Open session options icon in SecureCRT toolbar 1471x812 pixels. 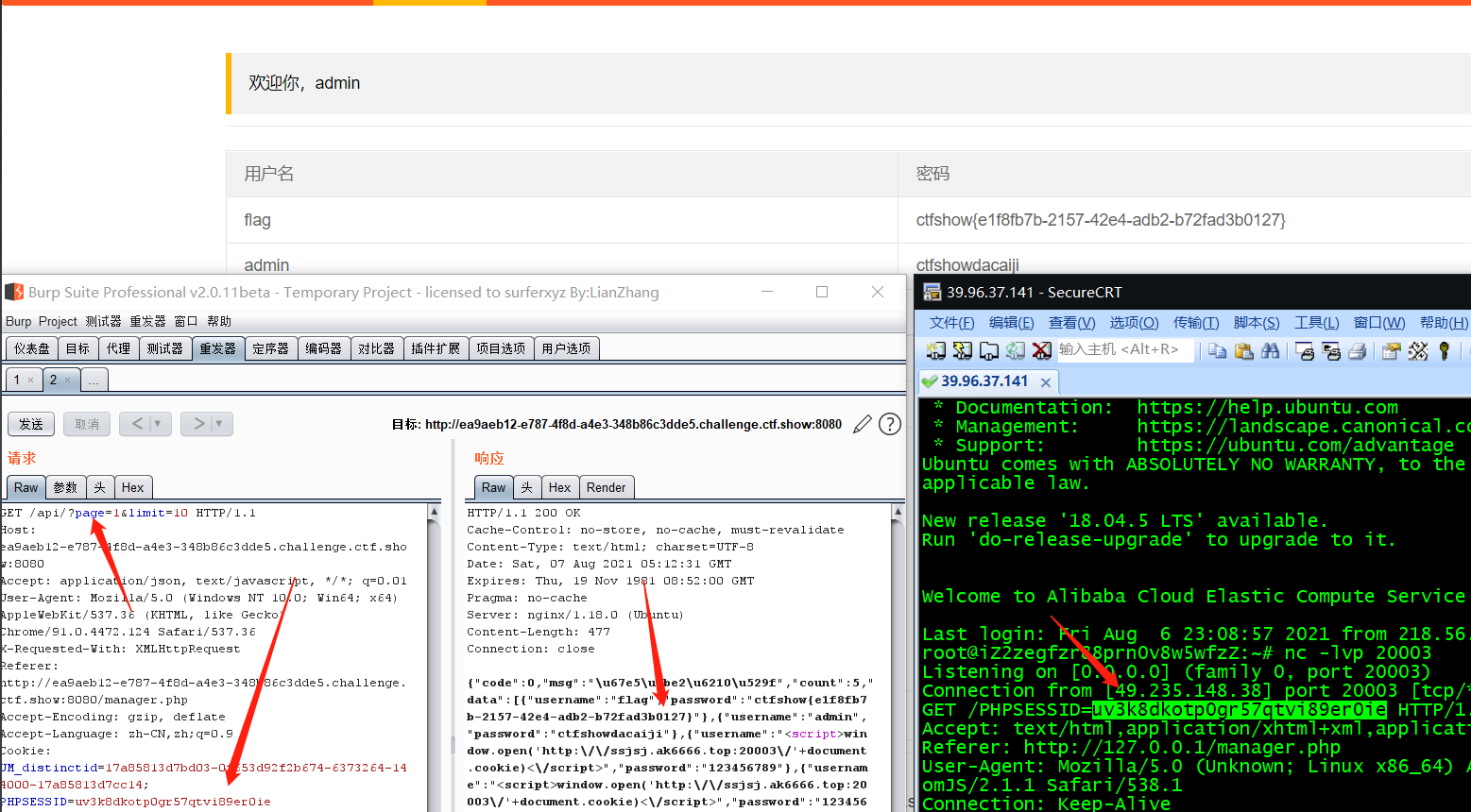click(x=1391, y=350)
